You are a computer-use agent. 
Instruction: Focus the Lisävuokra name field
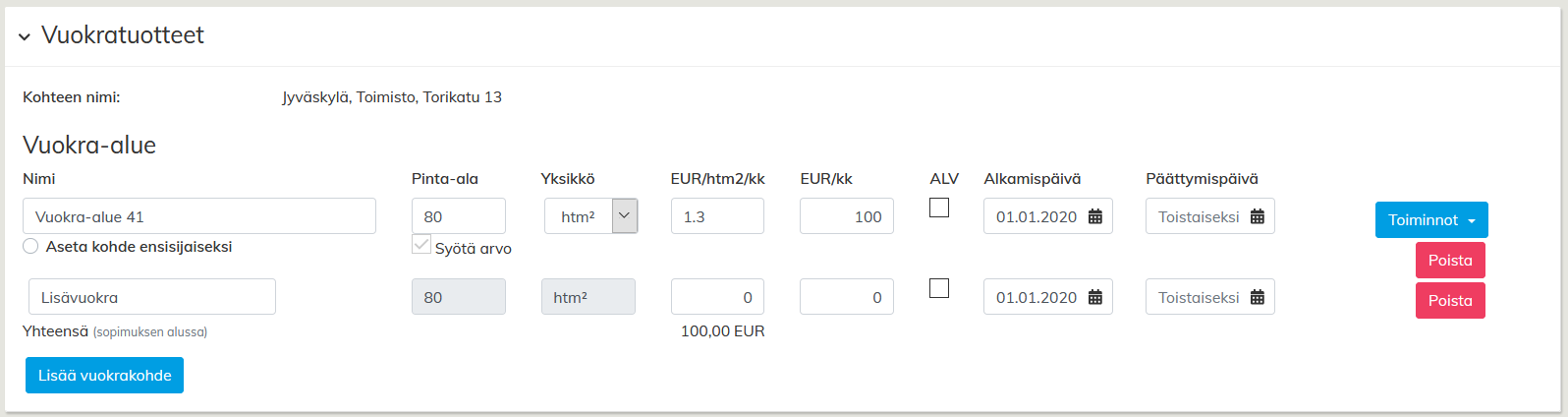(152, 297)
